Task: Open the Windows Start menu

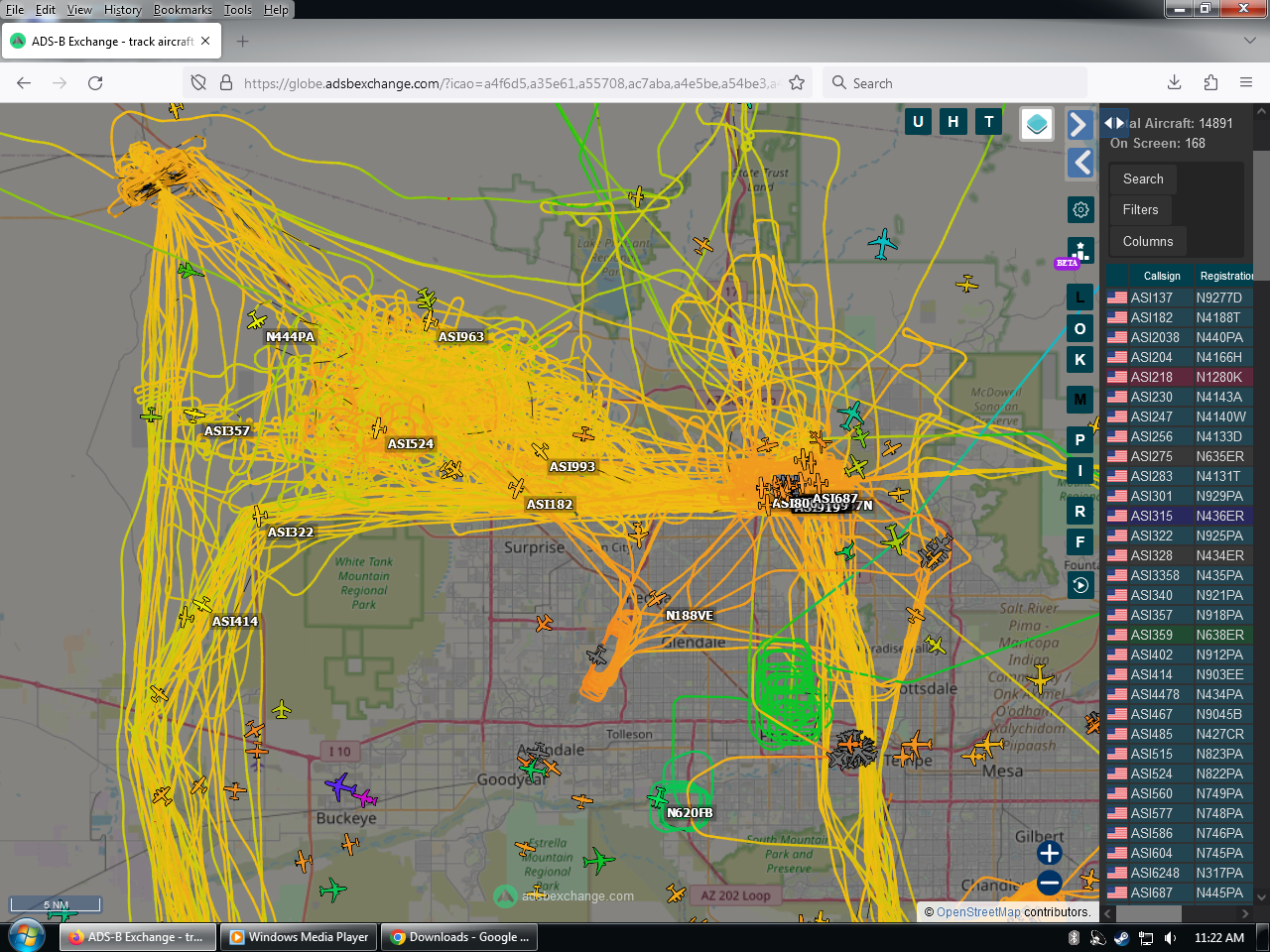Action: point(27,936)
